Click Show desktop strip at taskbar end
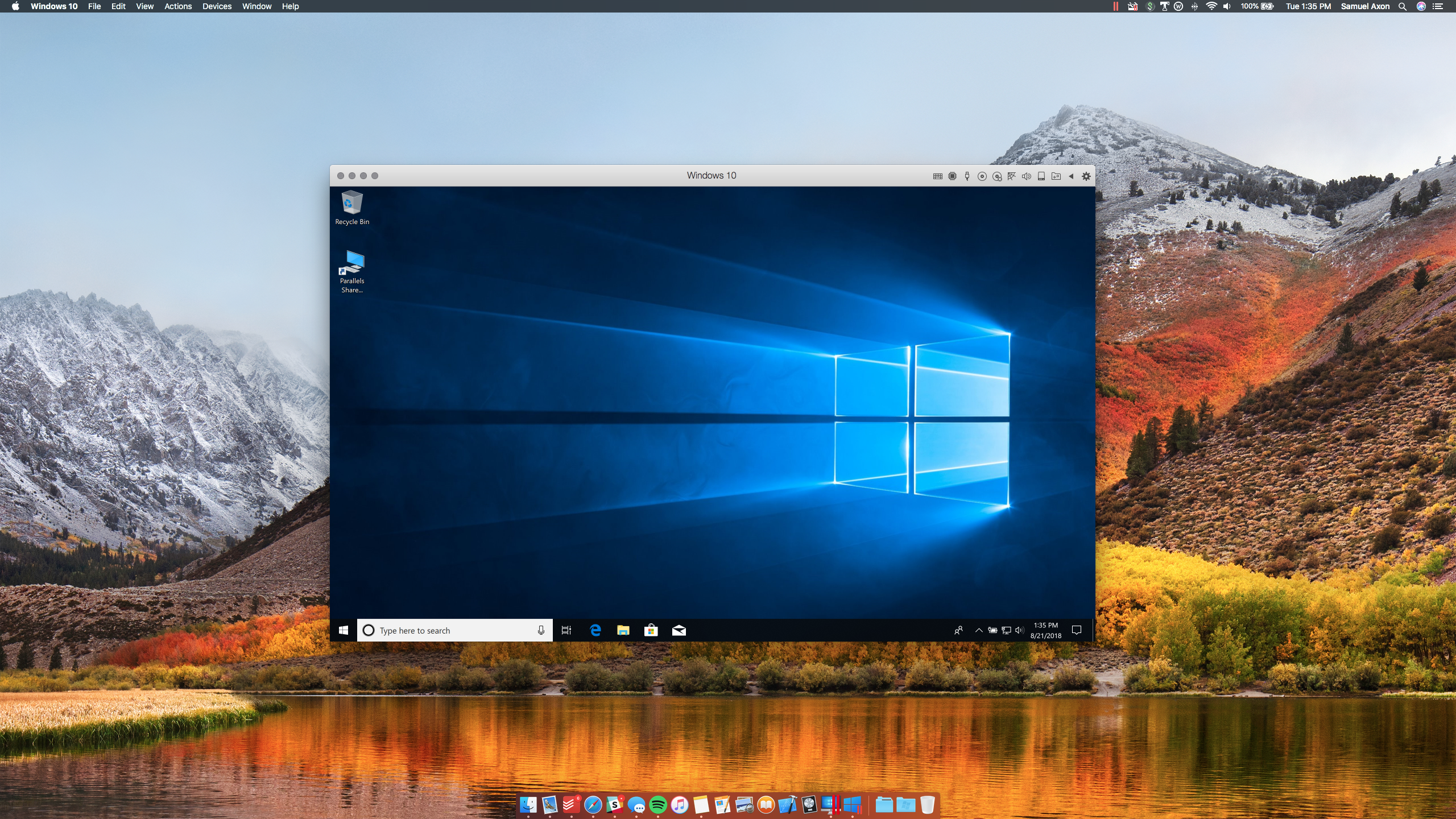1456x819 pixels. 1093,630
